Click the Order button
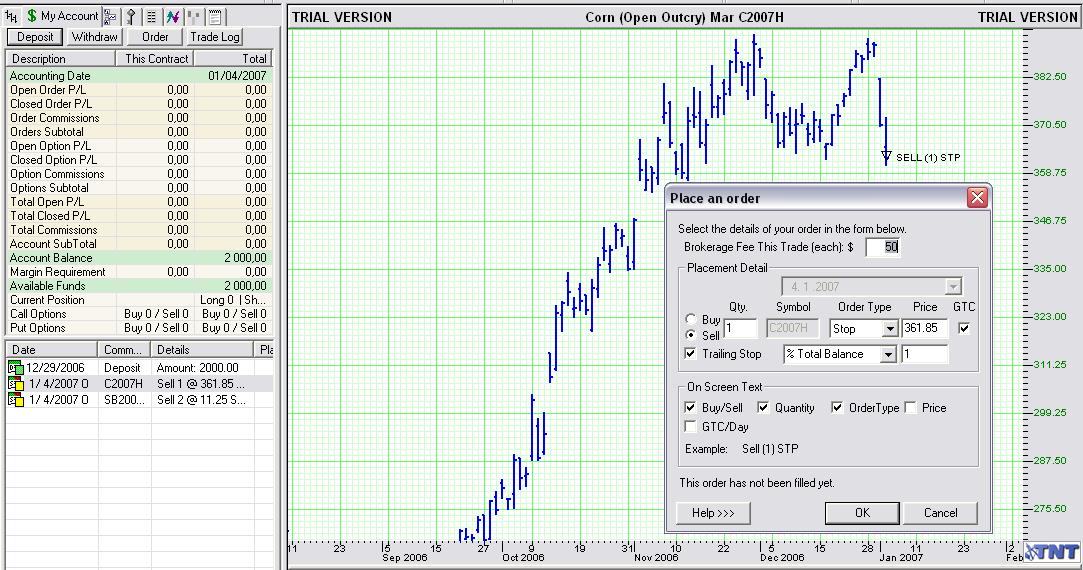Screen dimensions: 1083x570 tap(155, 37)
